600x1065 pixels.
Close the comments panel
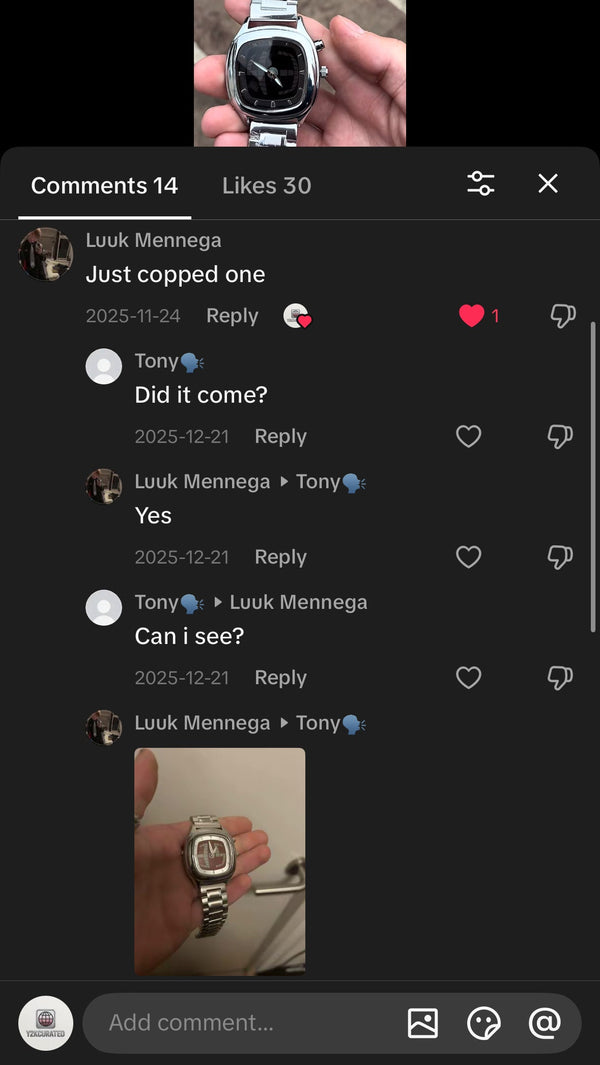(548, 183)
